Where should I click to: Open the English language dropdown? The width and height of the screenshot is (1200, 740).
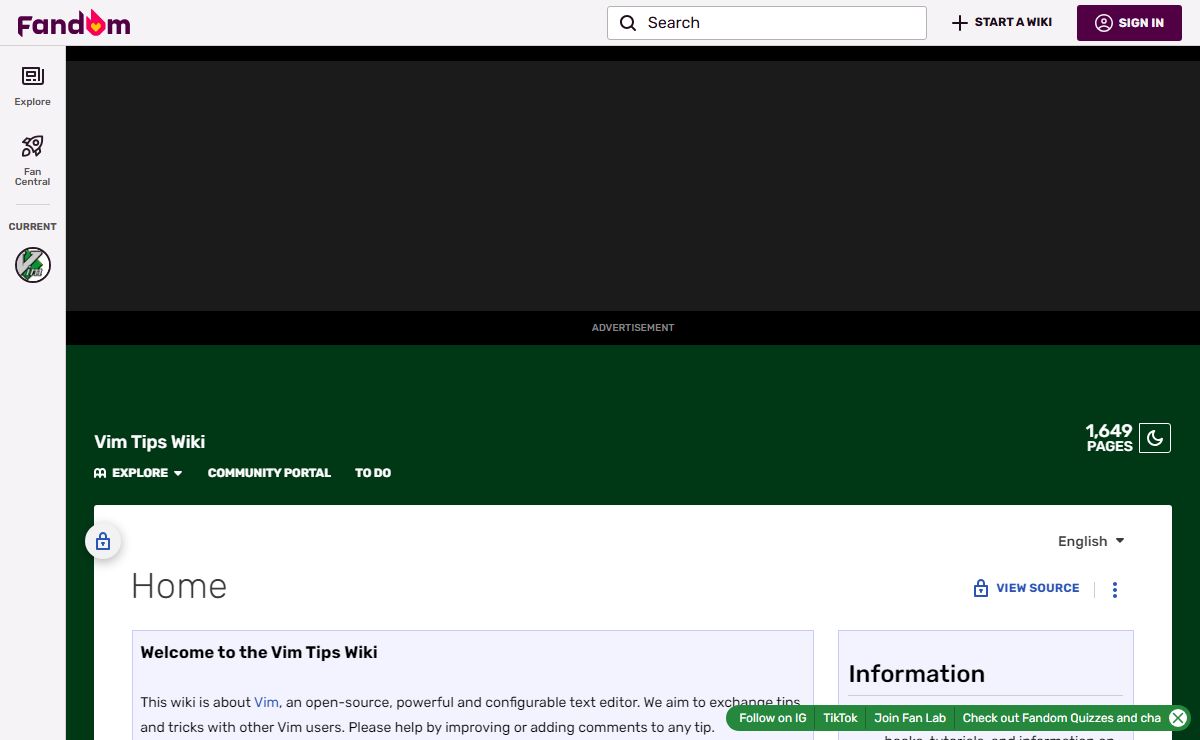[x=1091, y=541]
